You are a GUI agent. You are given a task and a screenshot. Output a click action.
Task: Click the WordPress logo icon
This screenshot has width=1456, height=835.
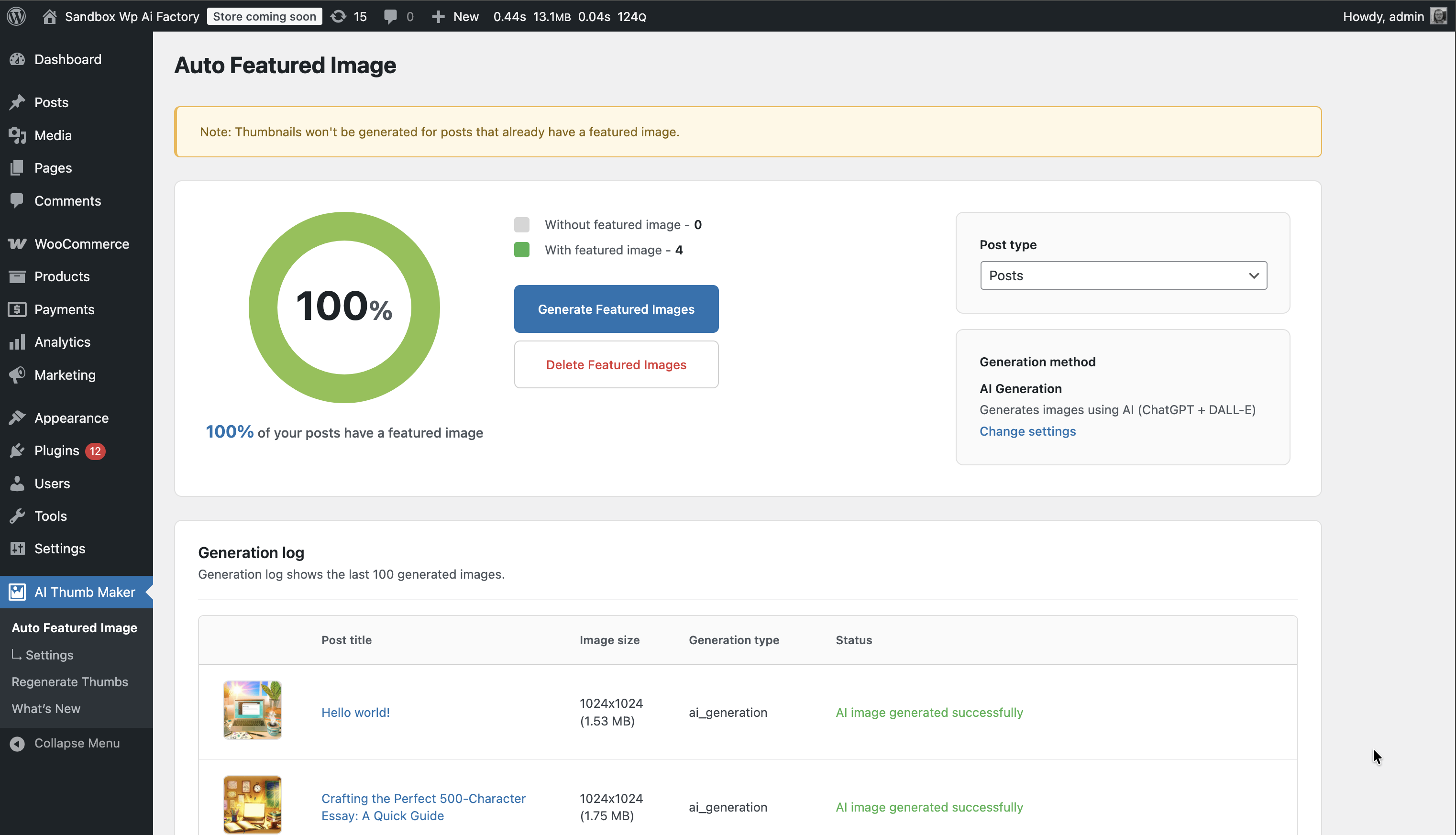(x=17, y=16)
